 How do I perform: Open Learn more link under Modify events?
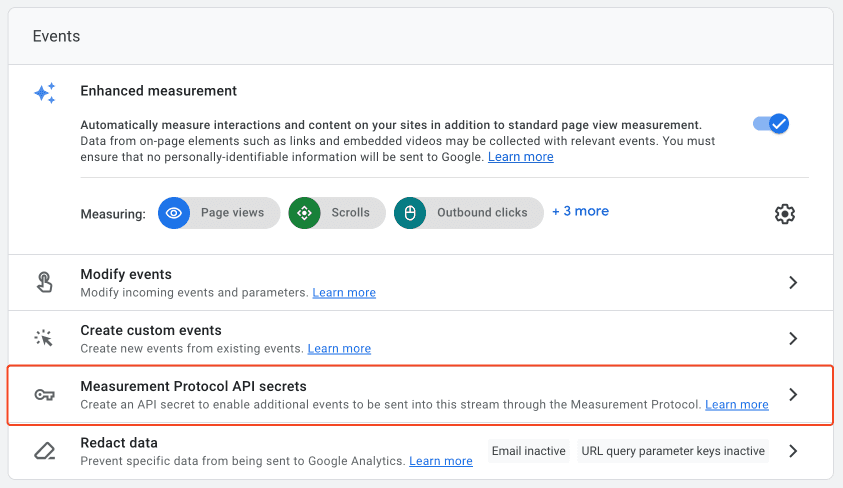[344, 293]
